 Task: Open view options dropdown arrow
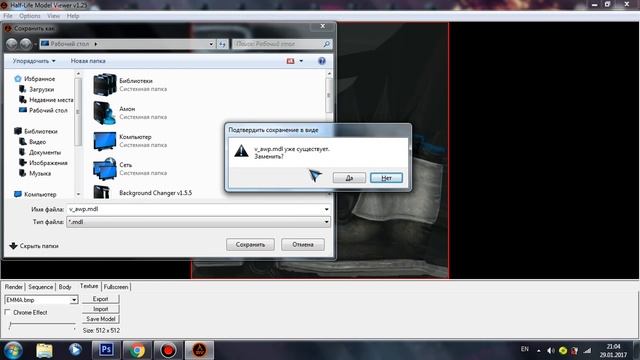click(301, 61)
